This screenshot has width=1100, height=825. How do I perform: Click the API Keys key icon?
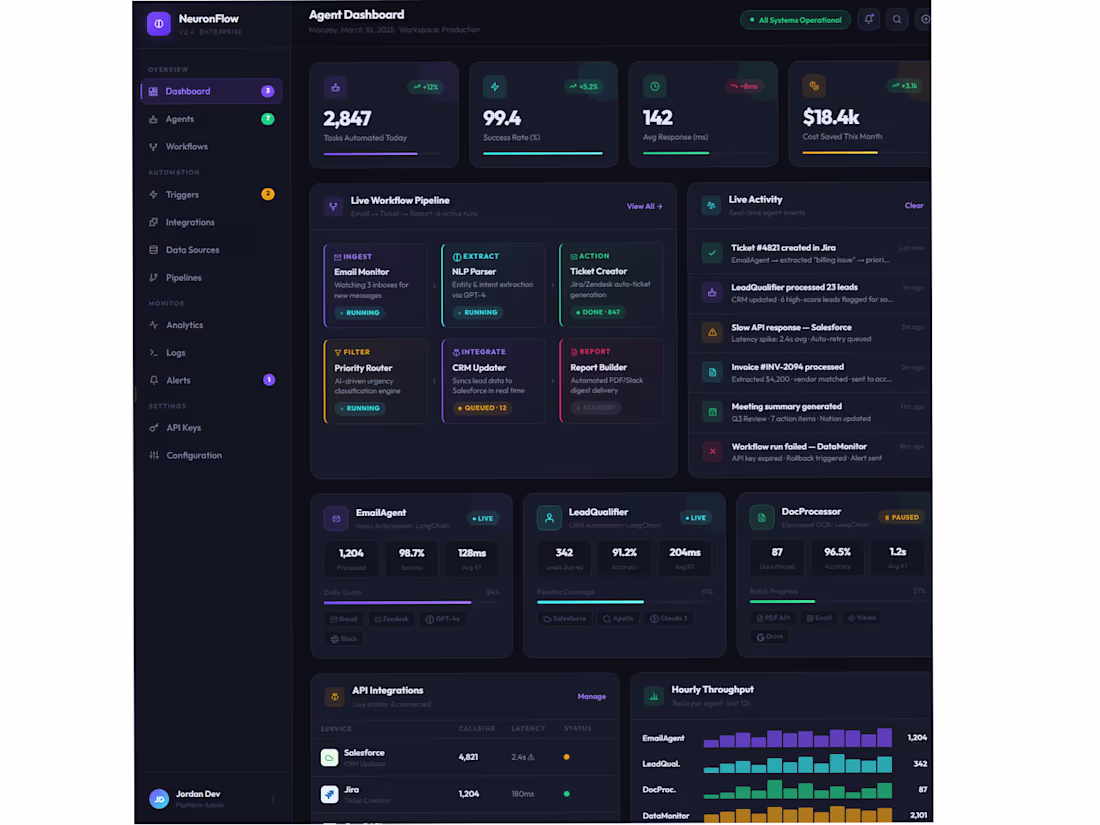pos(154,428)
